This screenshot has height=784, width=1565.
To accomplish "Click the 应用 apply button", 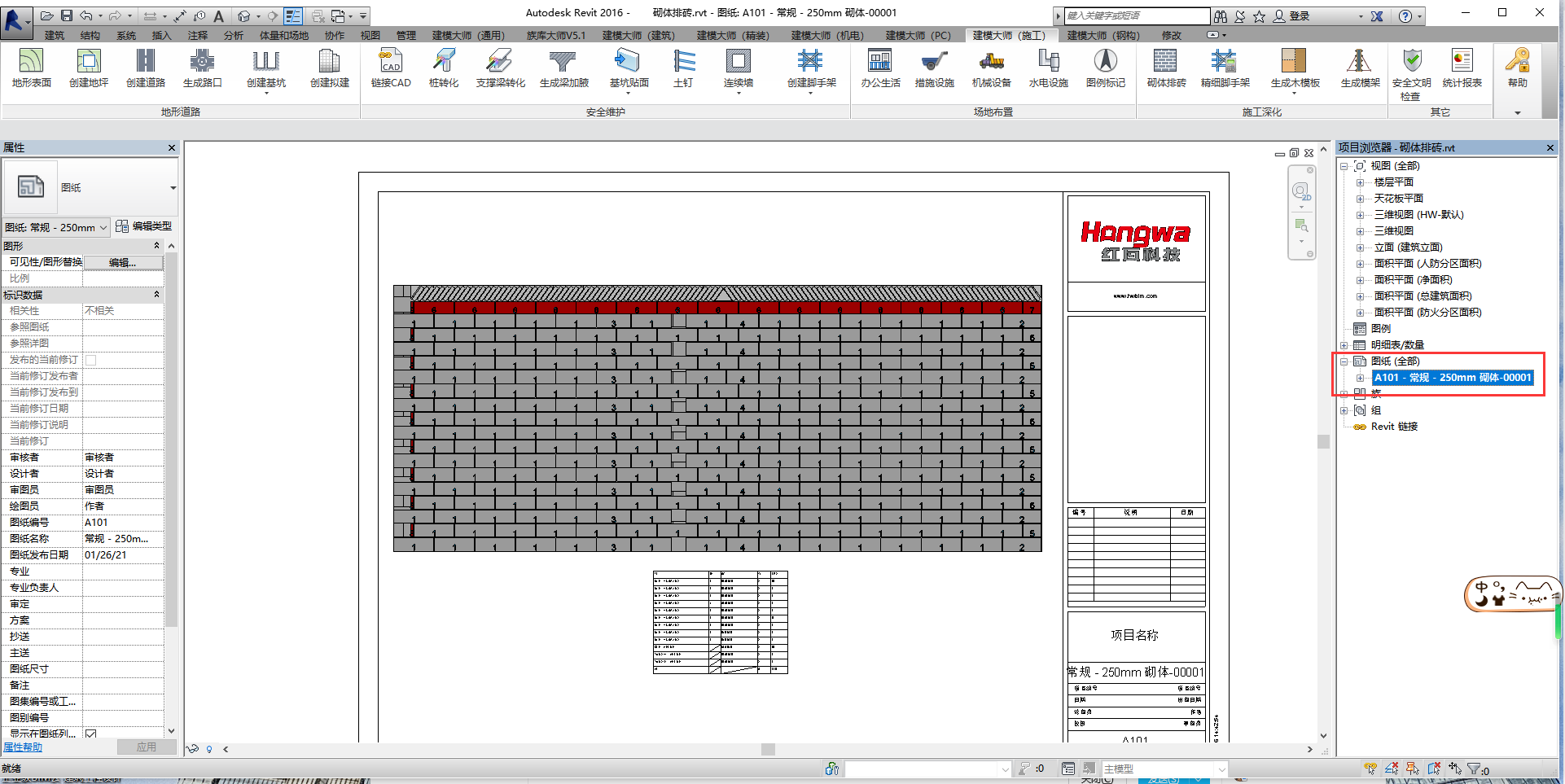I will click(147, 747).
